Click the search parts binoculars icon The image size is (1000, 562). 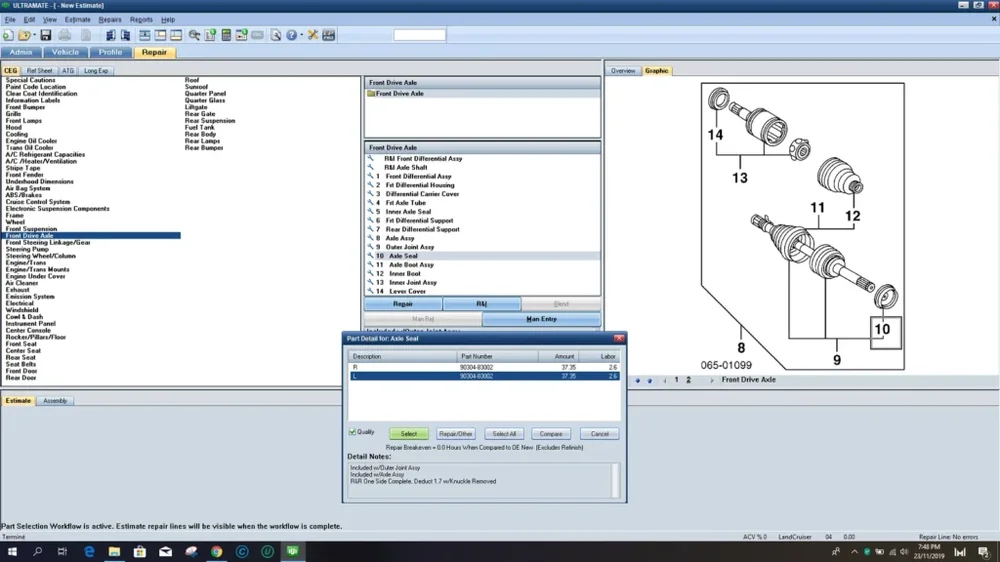(x=195, y=35)
